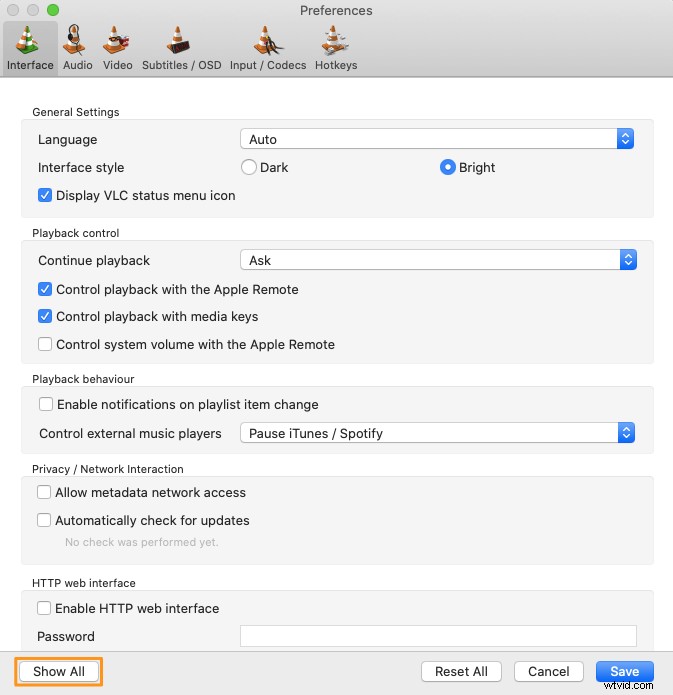673x695 pixels.
Task: Uncheck Control playback with the Apple Remote
Action: 45,289
